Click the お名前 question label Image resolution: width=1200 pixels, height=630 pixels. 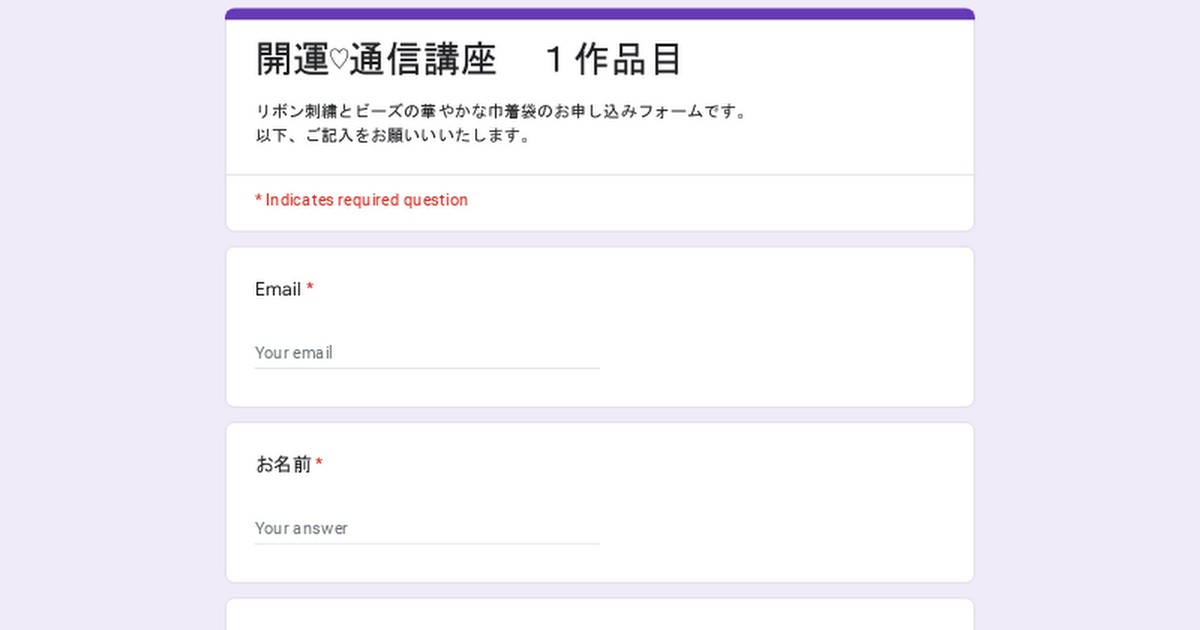(x=283, y=464)
